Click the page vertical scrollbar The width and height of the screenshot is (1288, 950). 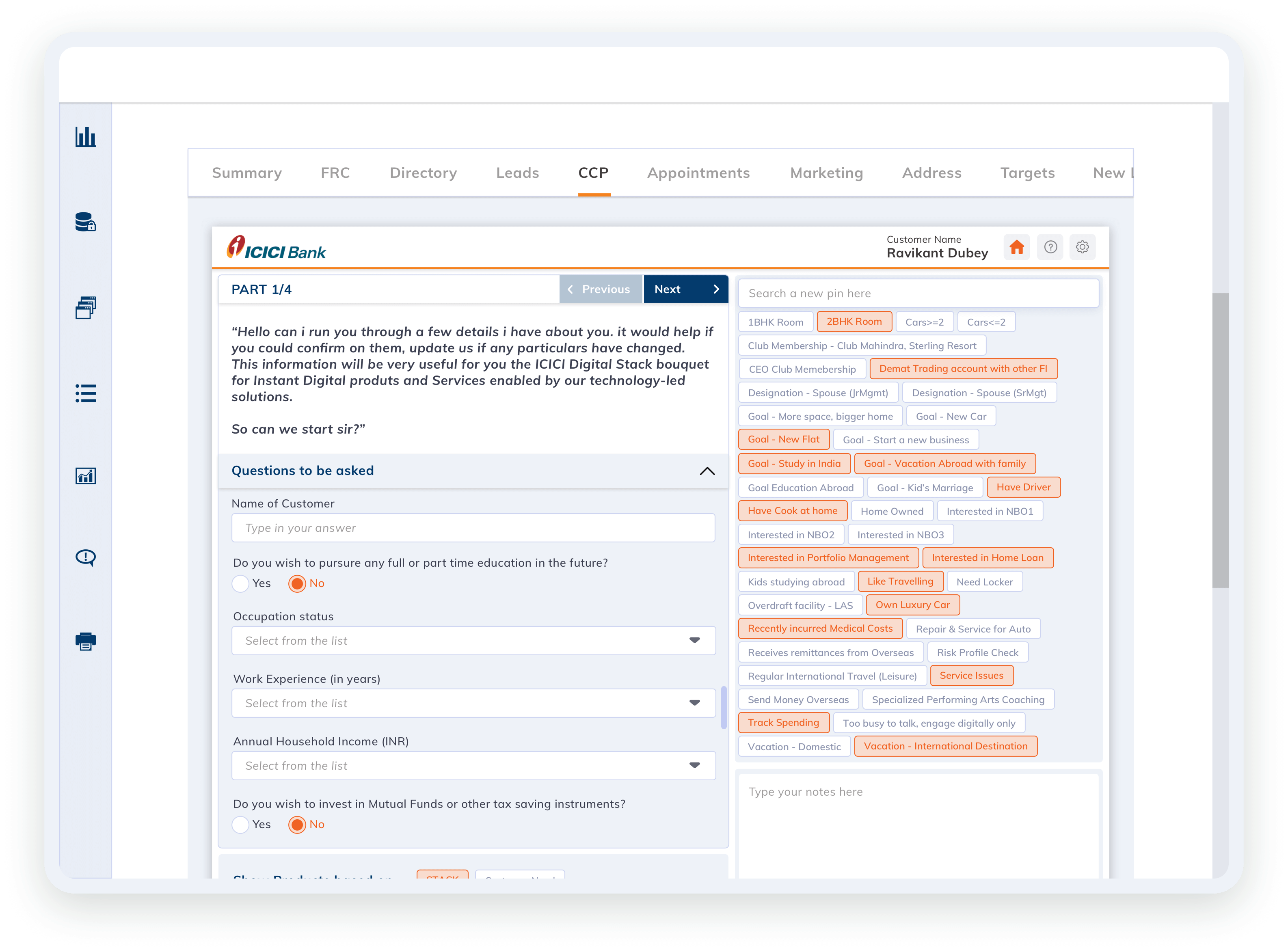(1220, 440)
